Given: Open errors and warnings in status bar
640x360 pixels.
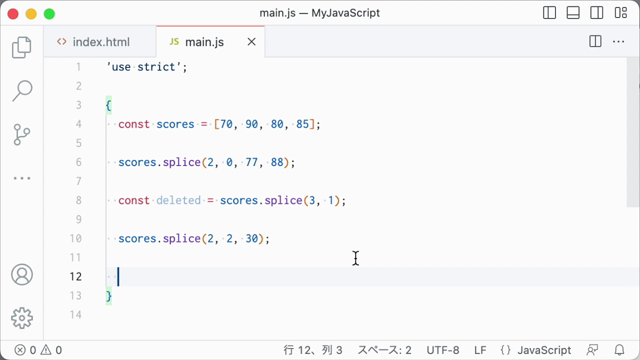Looking at the screenshot, I should click(x=38, y=350).
